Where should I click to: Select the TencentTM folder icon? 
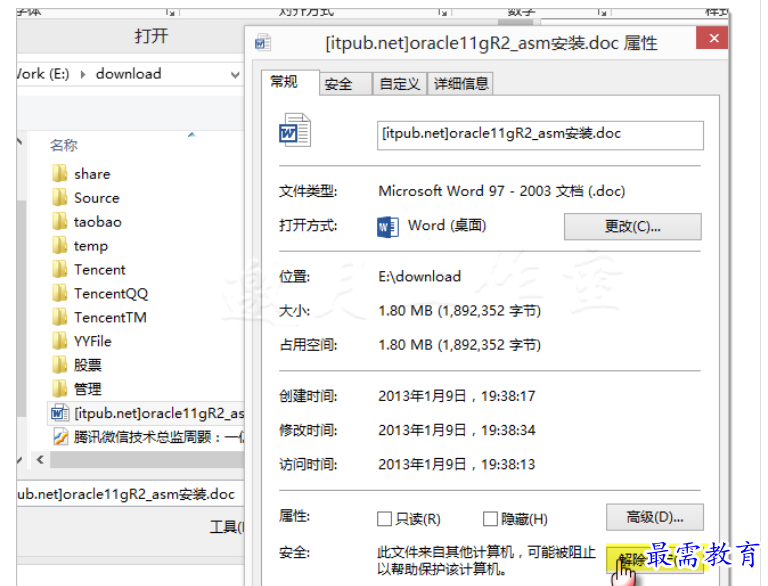(60, 317)
